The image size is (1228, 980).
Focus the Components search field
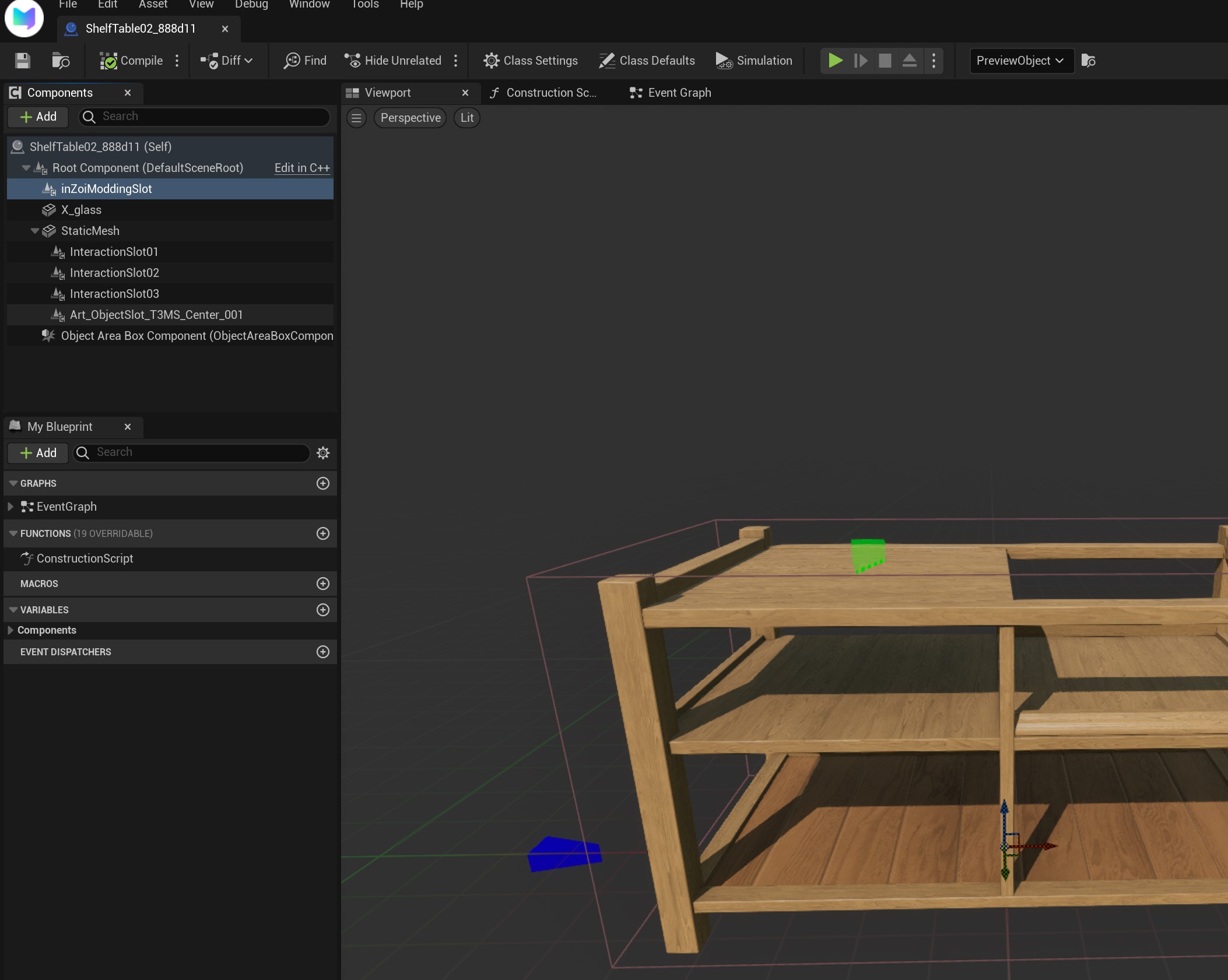click(204, 117)
